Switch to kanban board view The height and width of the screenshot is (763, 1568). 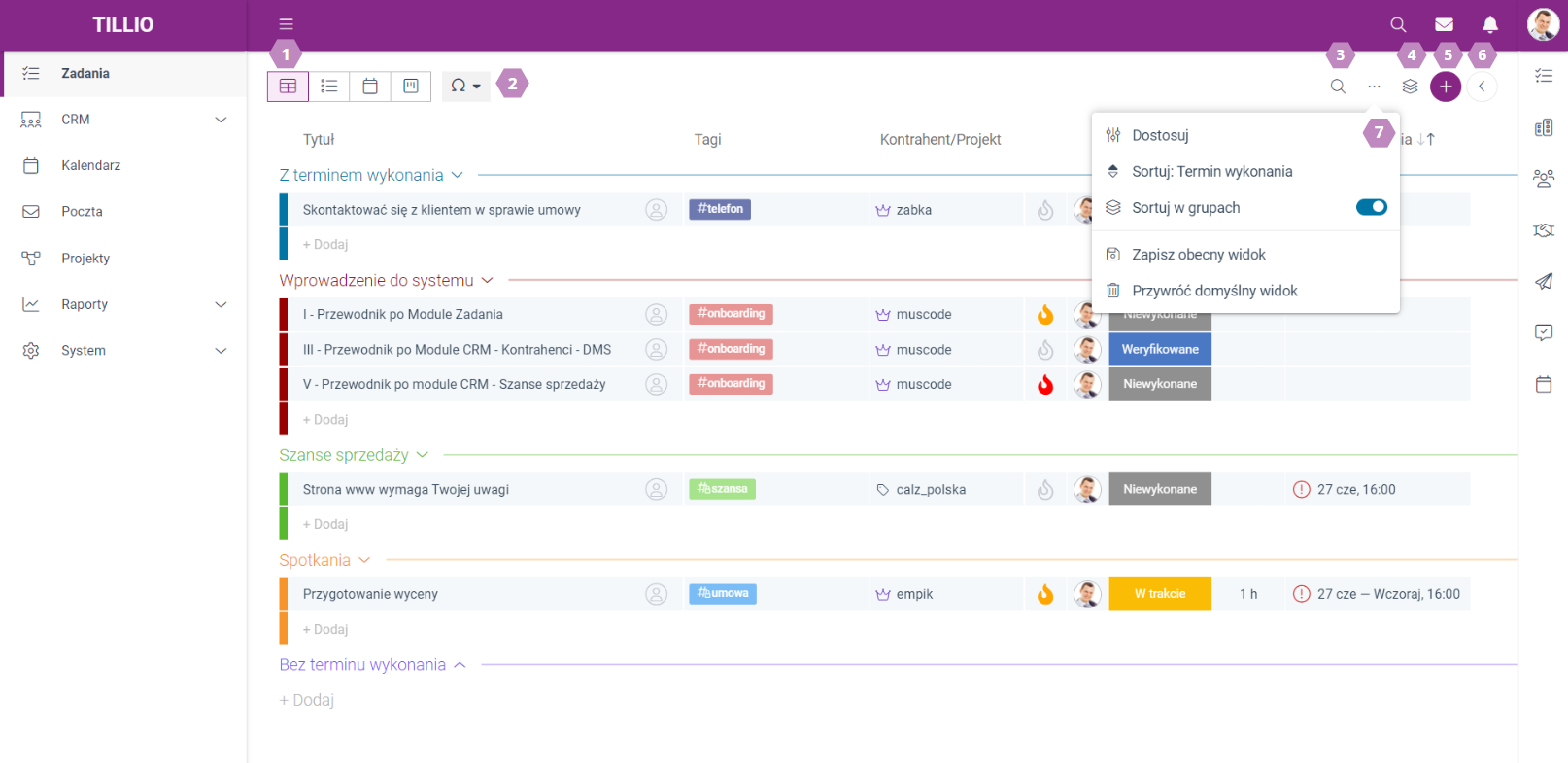pos(411,86)
